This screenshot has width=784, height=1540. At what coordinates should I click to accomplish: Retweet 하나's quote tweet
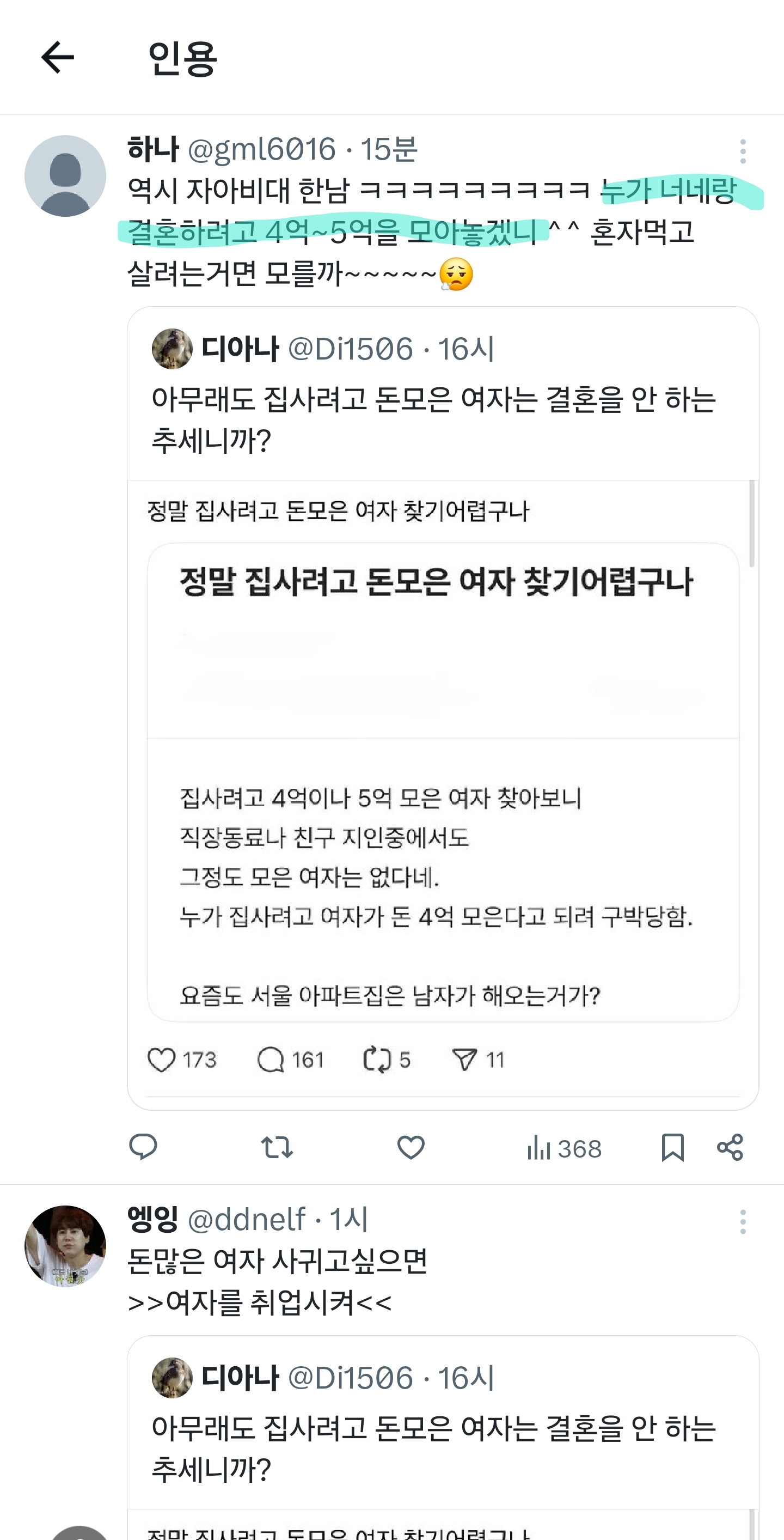pos(277,1147)
